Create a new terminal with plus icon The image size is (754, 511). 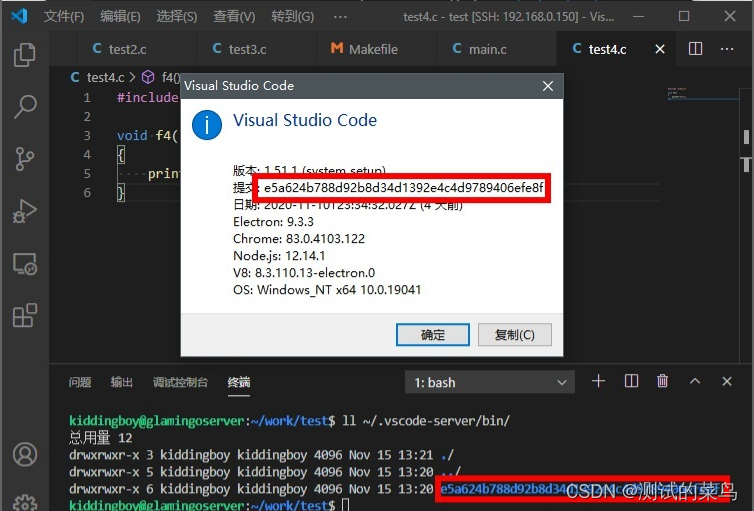pos(598,381)
